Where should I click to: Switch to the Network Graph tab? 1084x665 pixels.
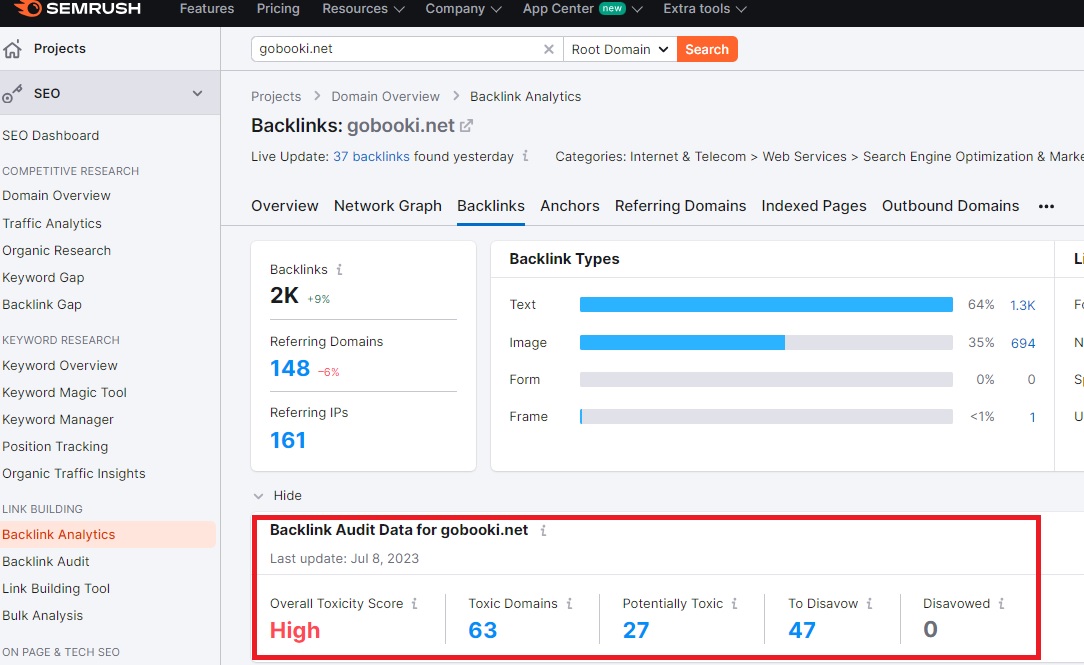[x=388, y=206]
